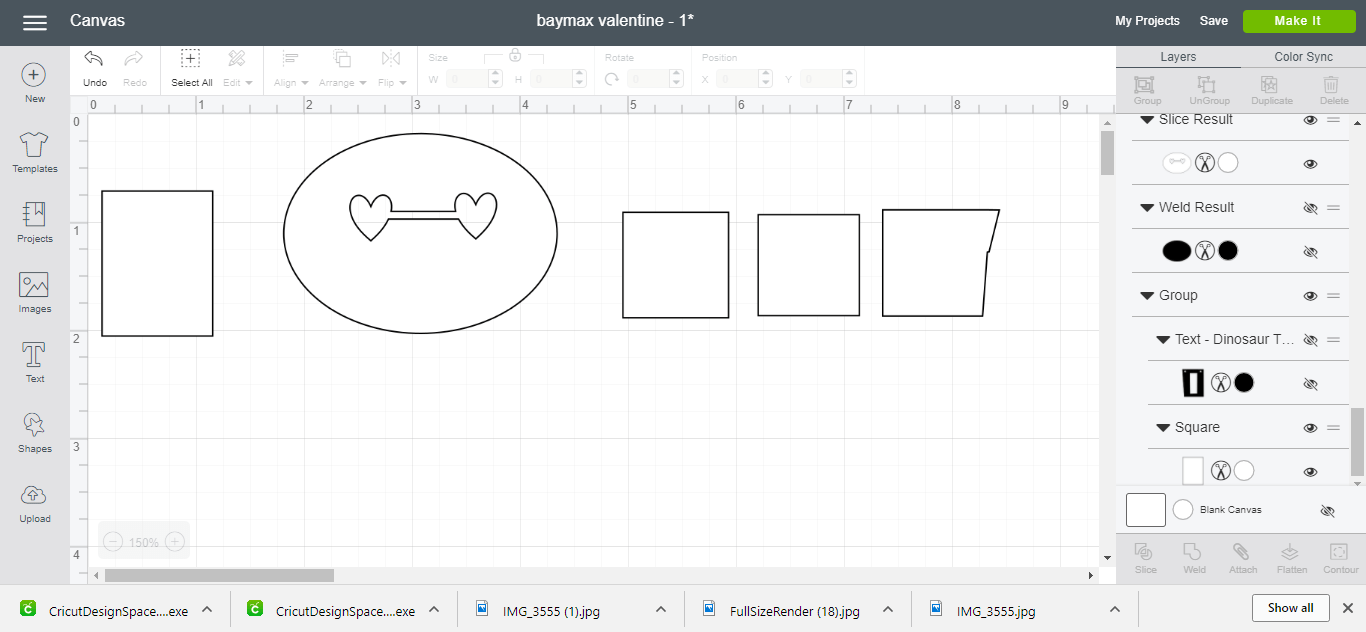This screenshot has width=1366, height=632.
Task: Hide the Group layer
Action: (1310, 296)
